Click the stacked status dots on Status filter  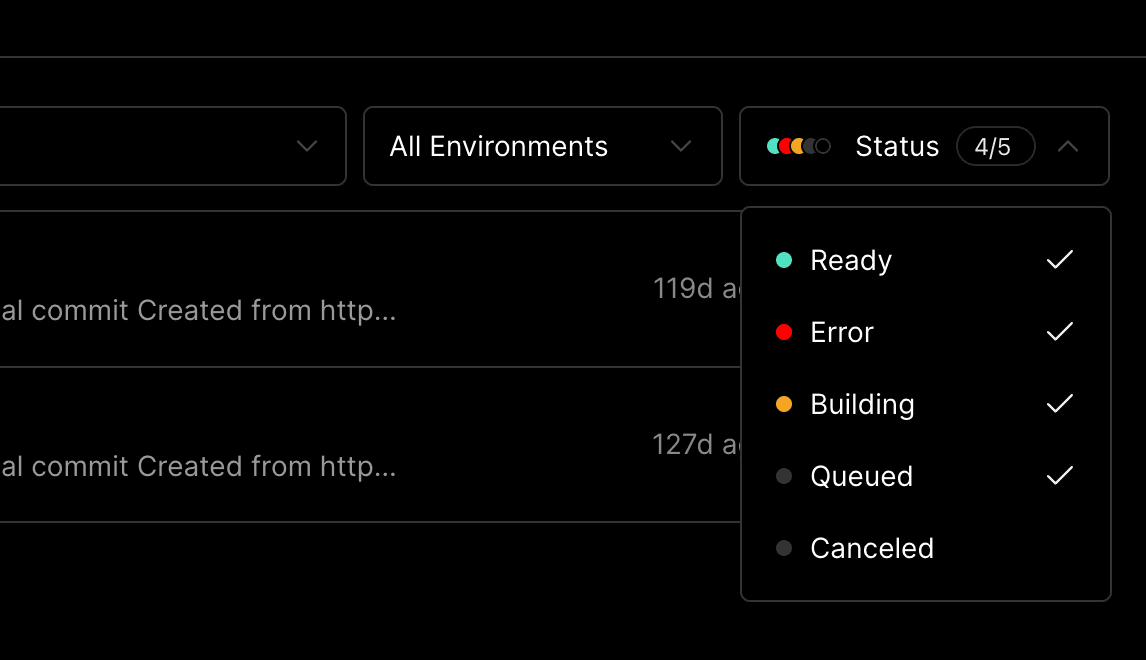(795, 146)
